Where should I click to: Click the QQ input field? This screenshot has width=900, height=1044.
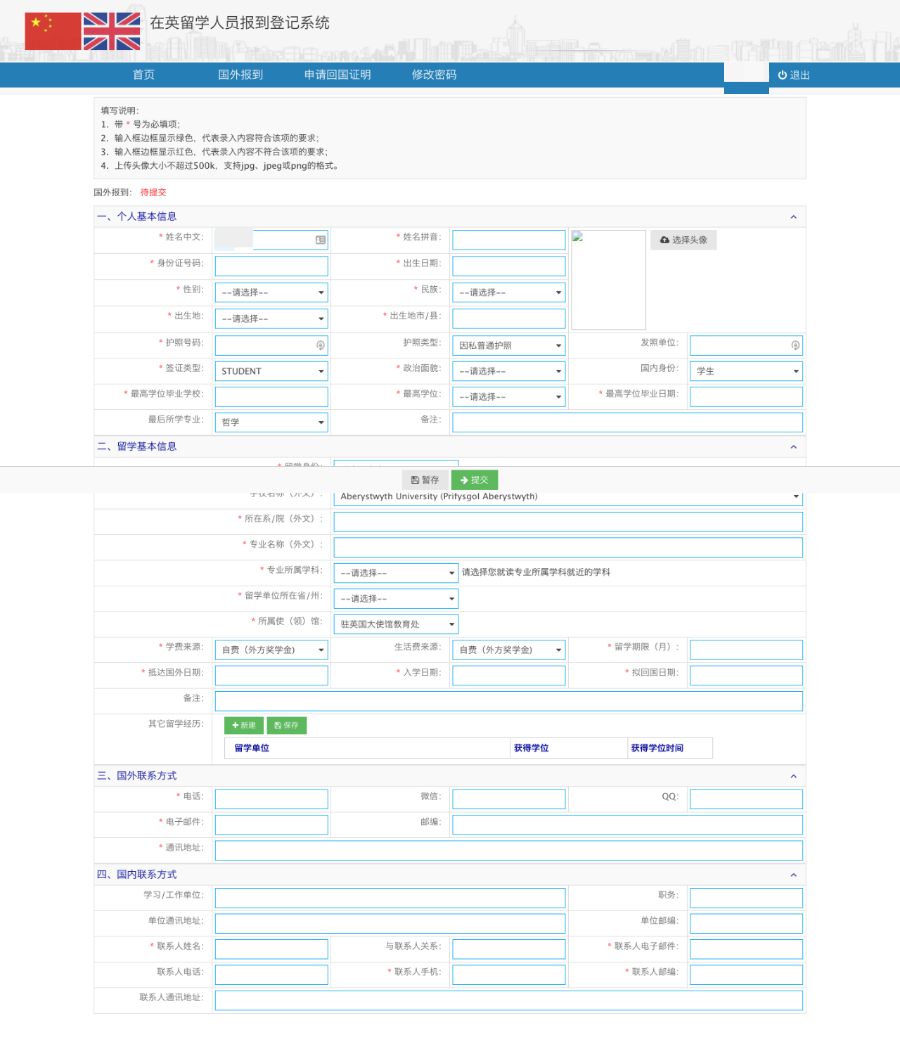click(746, 799)
